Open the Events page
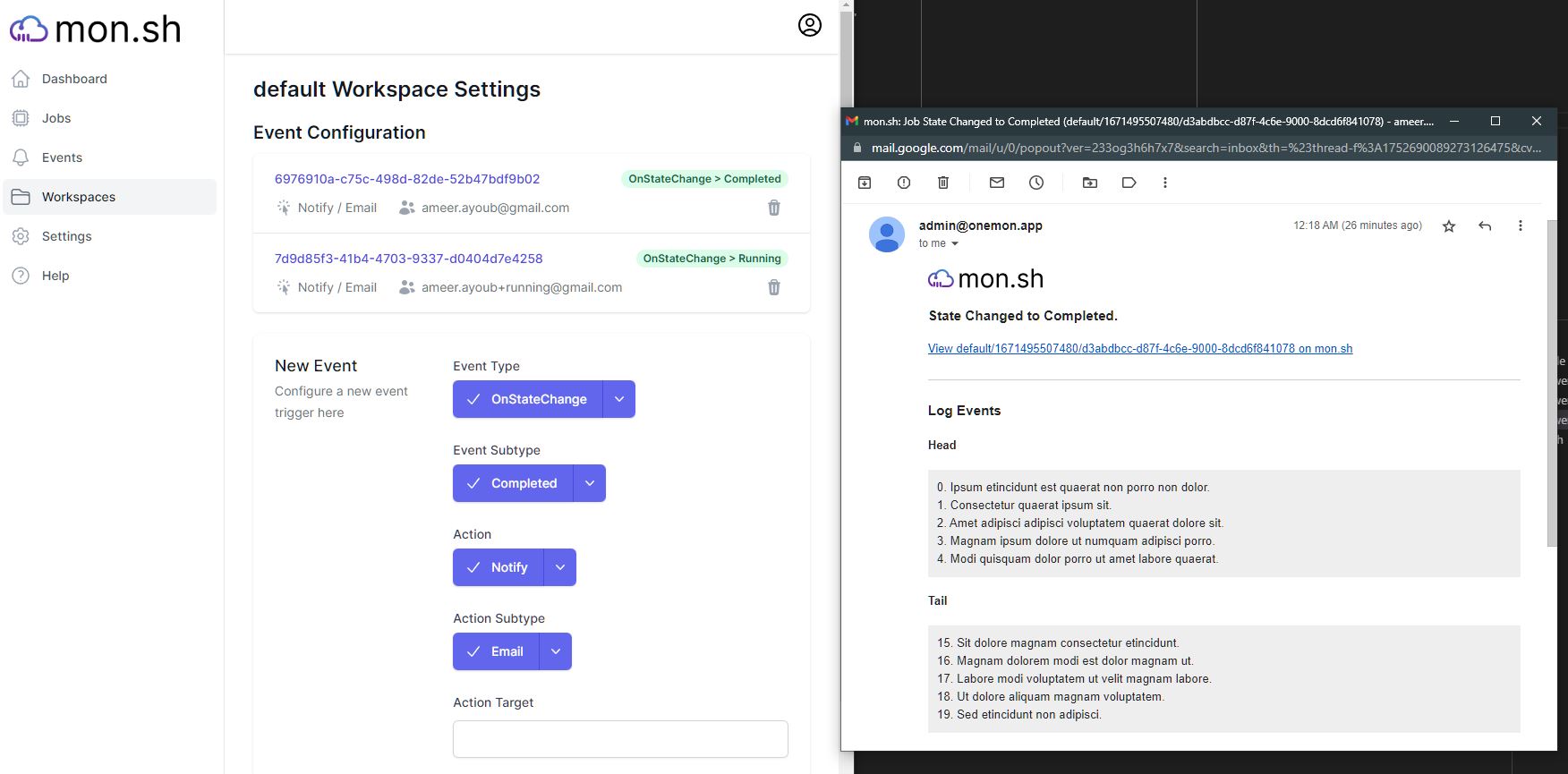The height and width of the screenshot is (774, 1568). [x=110, y=157]
